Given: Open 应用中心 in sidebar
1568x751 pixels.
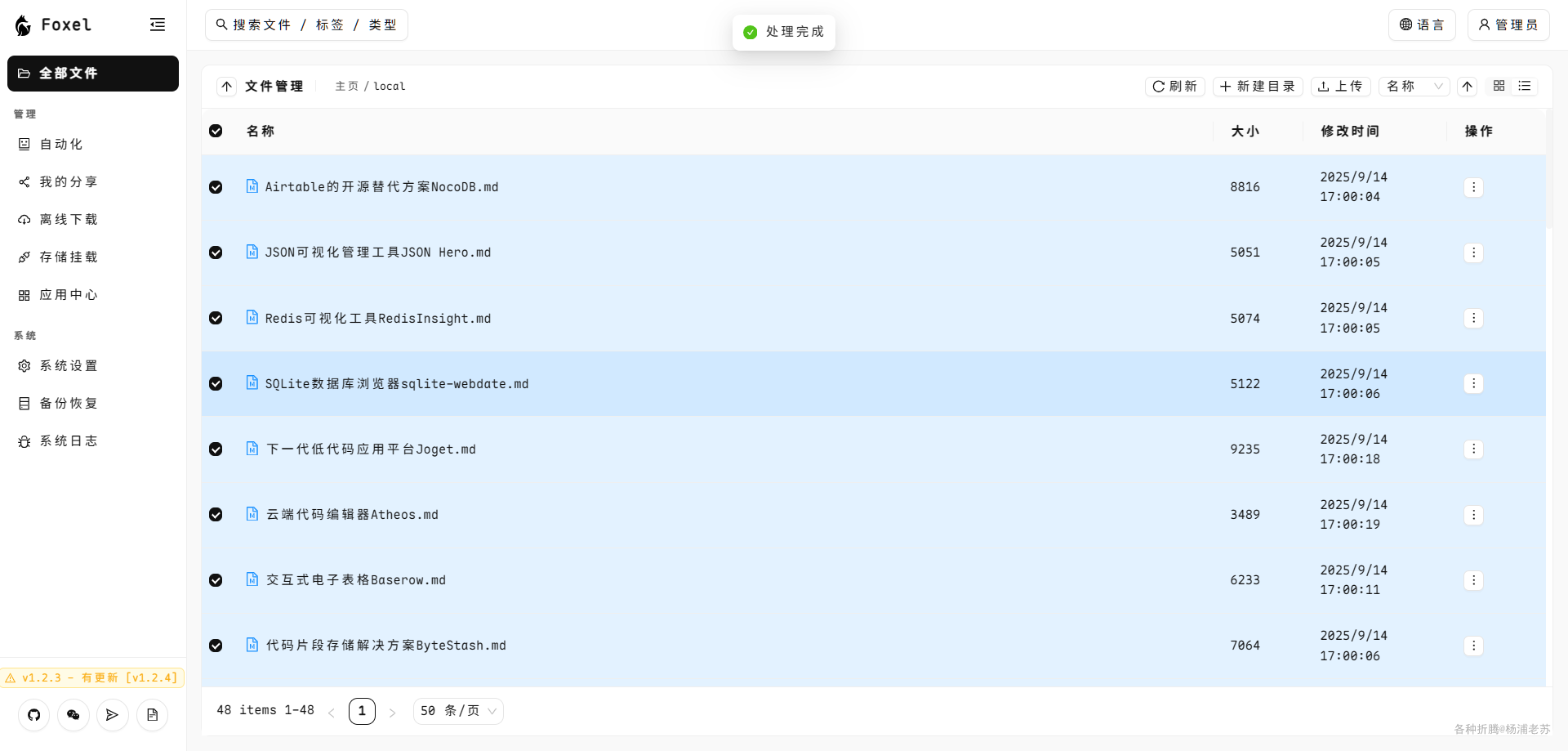Looking at the screenshot, I should (x=93, y=295).
